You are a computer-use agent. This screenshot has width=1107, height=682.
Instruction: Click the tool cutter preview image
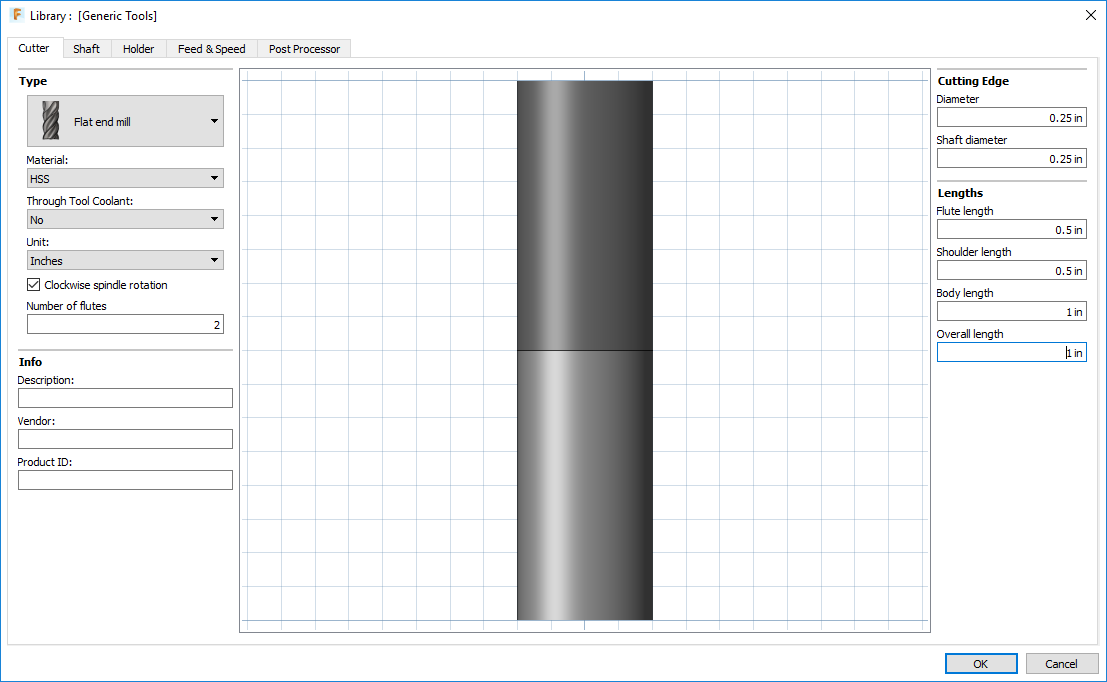tap(585, 350)
